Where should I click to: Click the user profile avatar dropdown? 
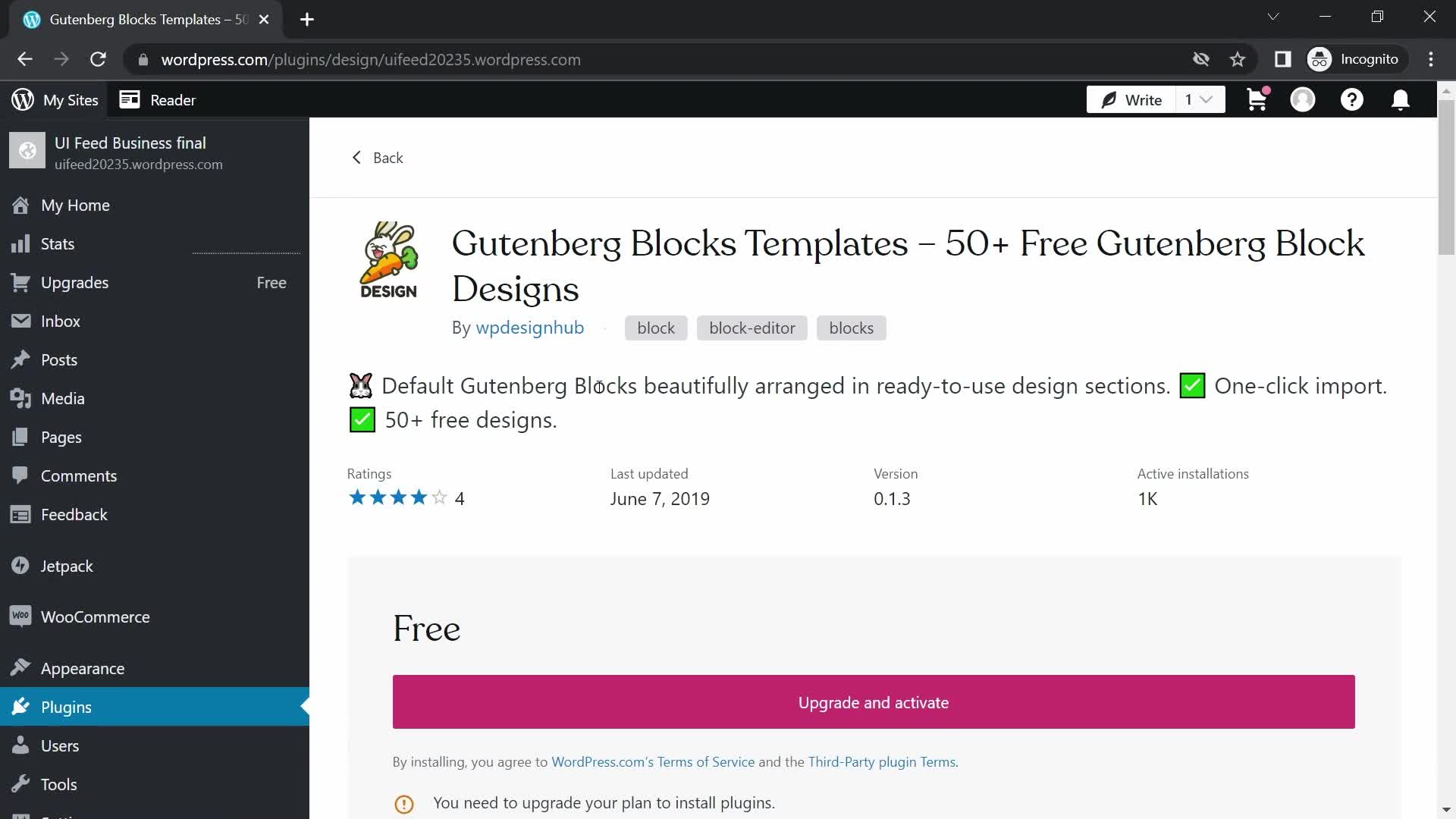[x=1303, y=100]
